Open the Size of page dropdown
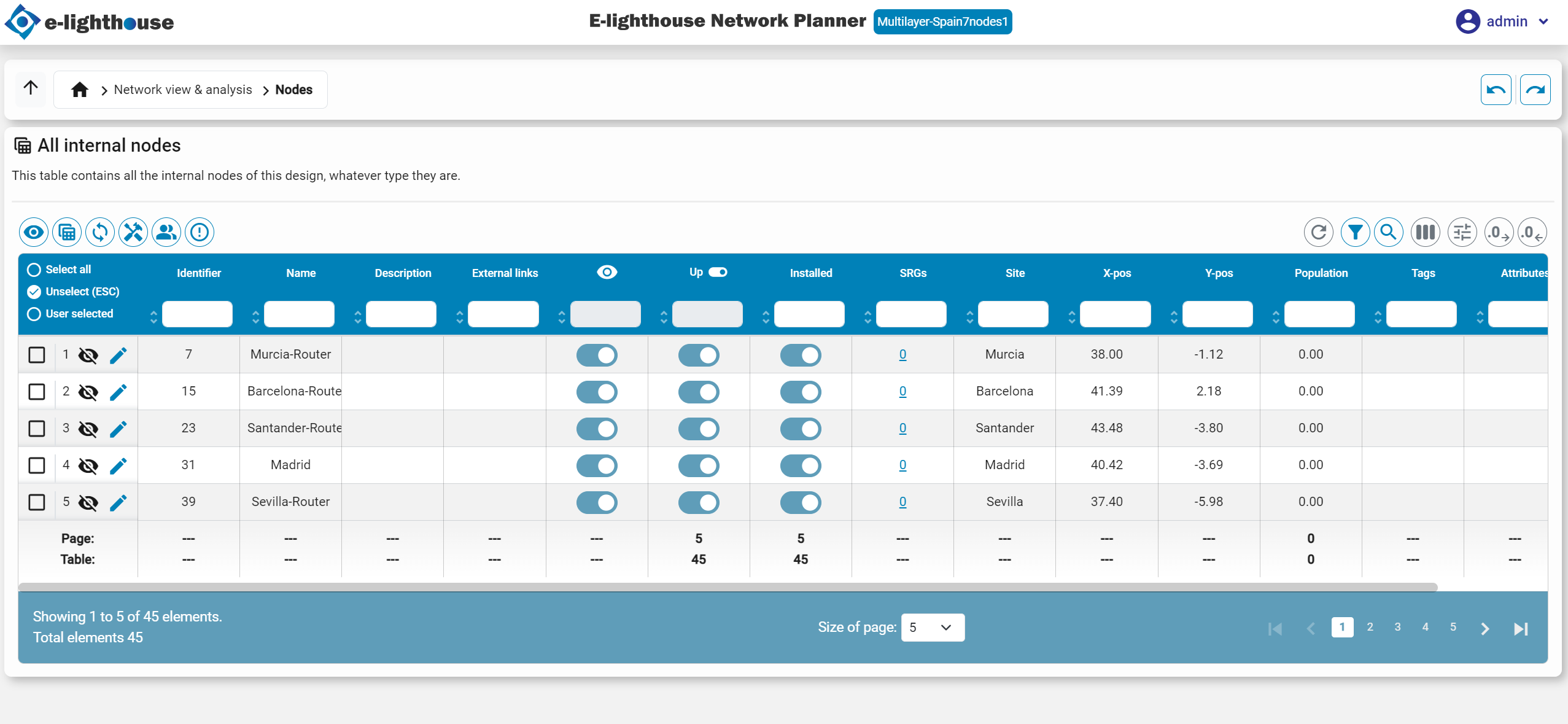The image size is (1568, 724). (932, 628)
